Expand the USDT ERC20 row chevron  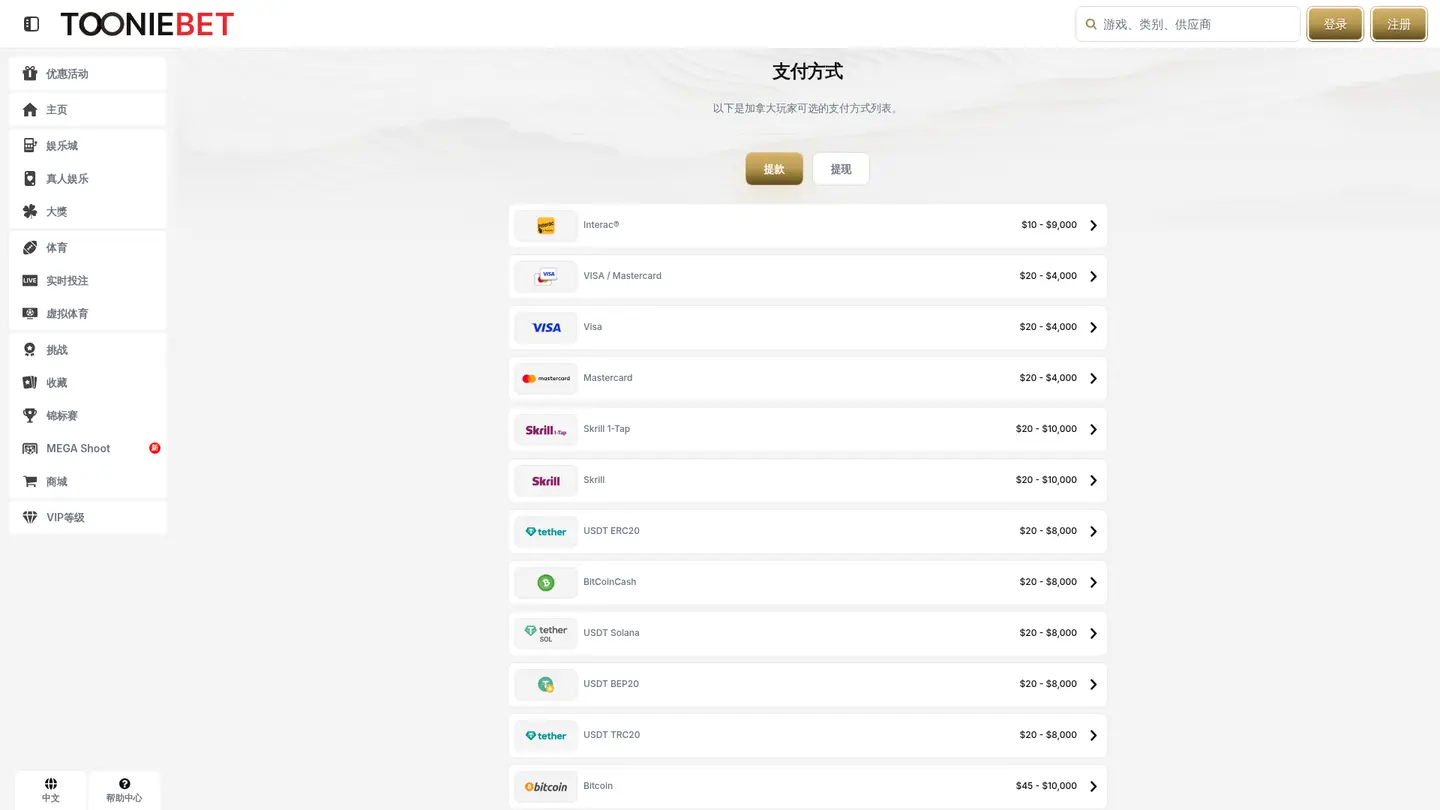[1093, 532]
